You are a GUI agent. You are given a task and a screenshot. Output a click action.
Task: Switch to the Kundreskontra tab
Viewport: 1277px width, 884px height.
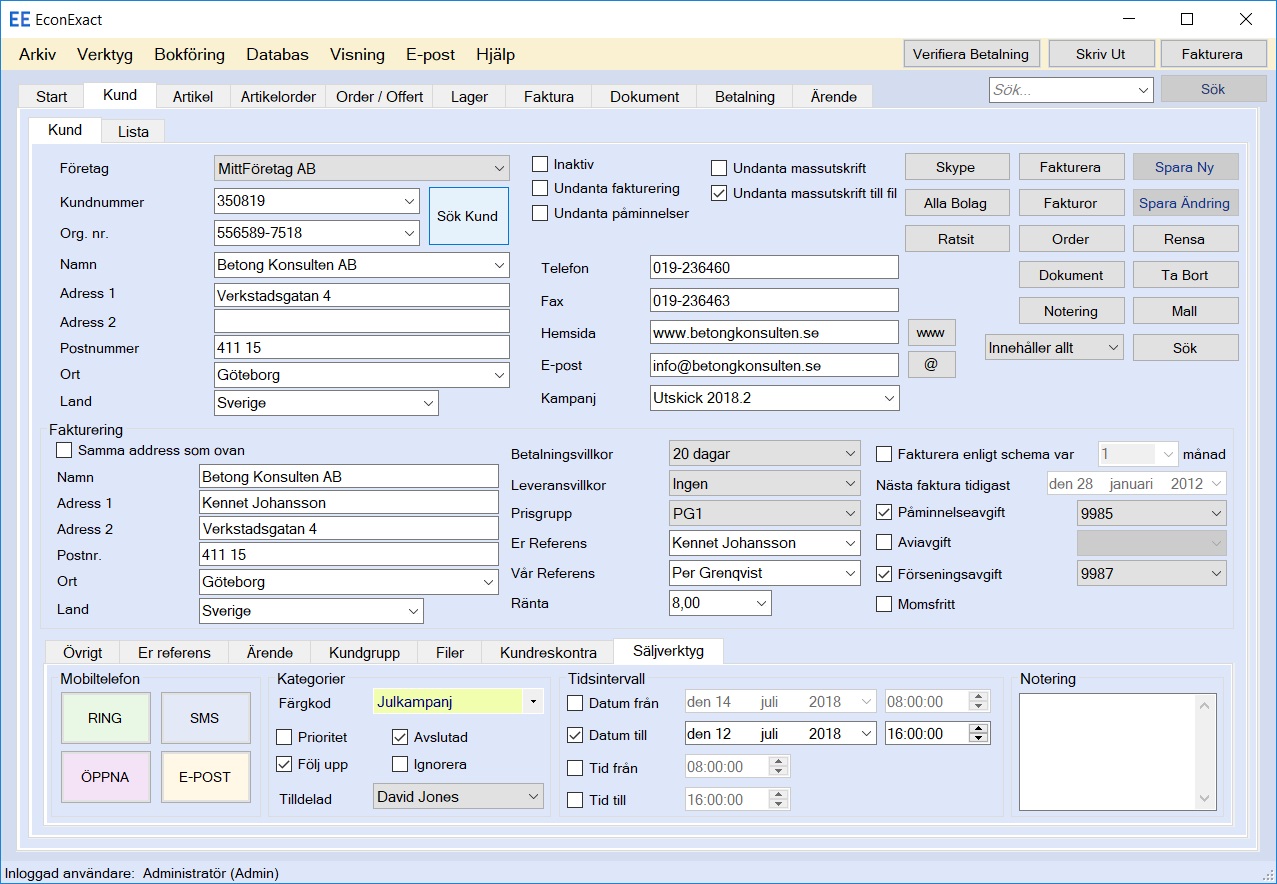point(548,653)
